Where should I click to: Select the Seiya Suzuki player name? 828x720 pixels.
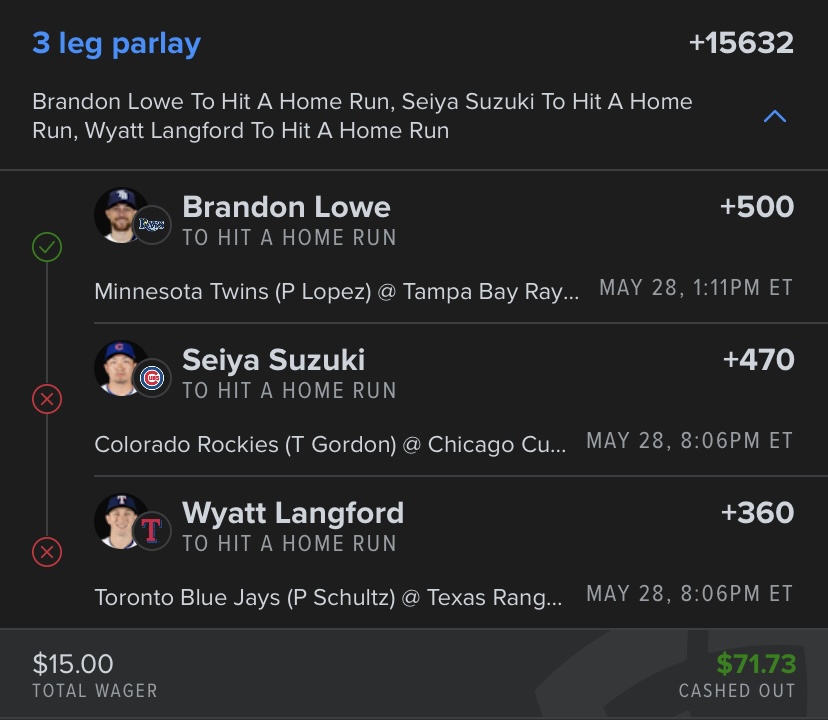[273, 360]
